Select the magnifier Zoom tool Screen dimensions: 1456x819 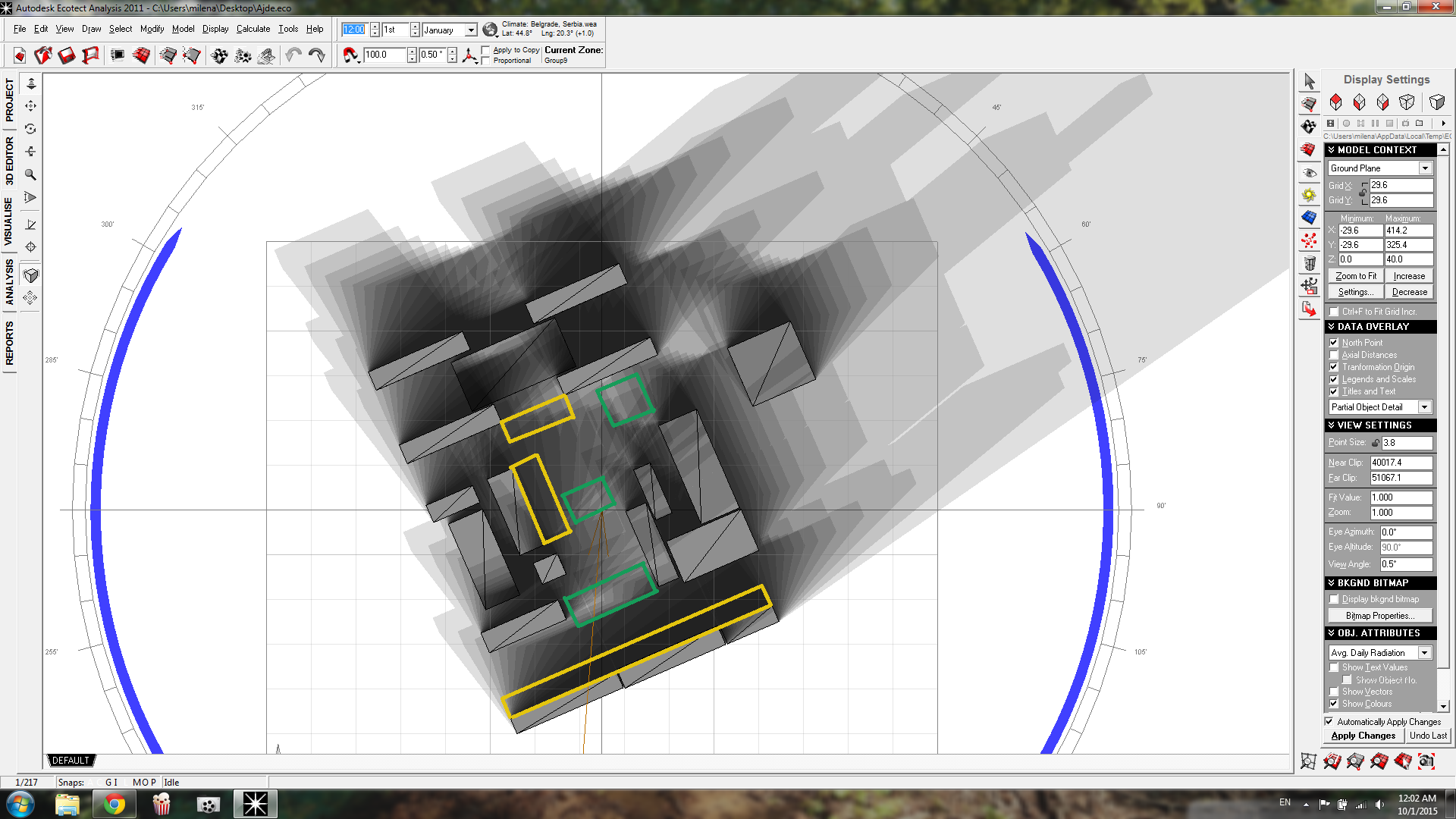pyautogui.click(x=30, y=175)
